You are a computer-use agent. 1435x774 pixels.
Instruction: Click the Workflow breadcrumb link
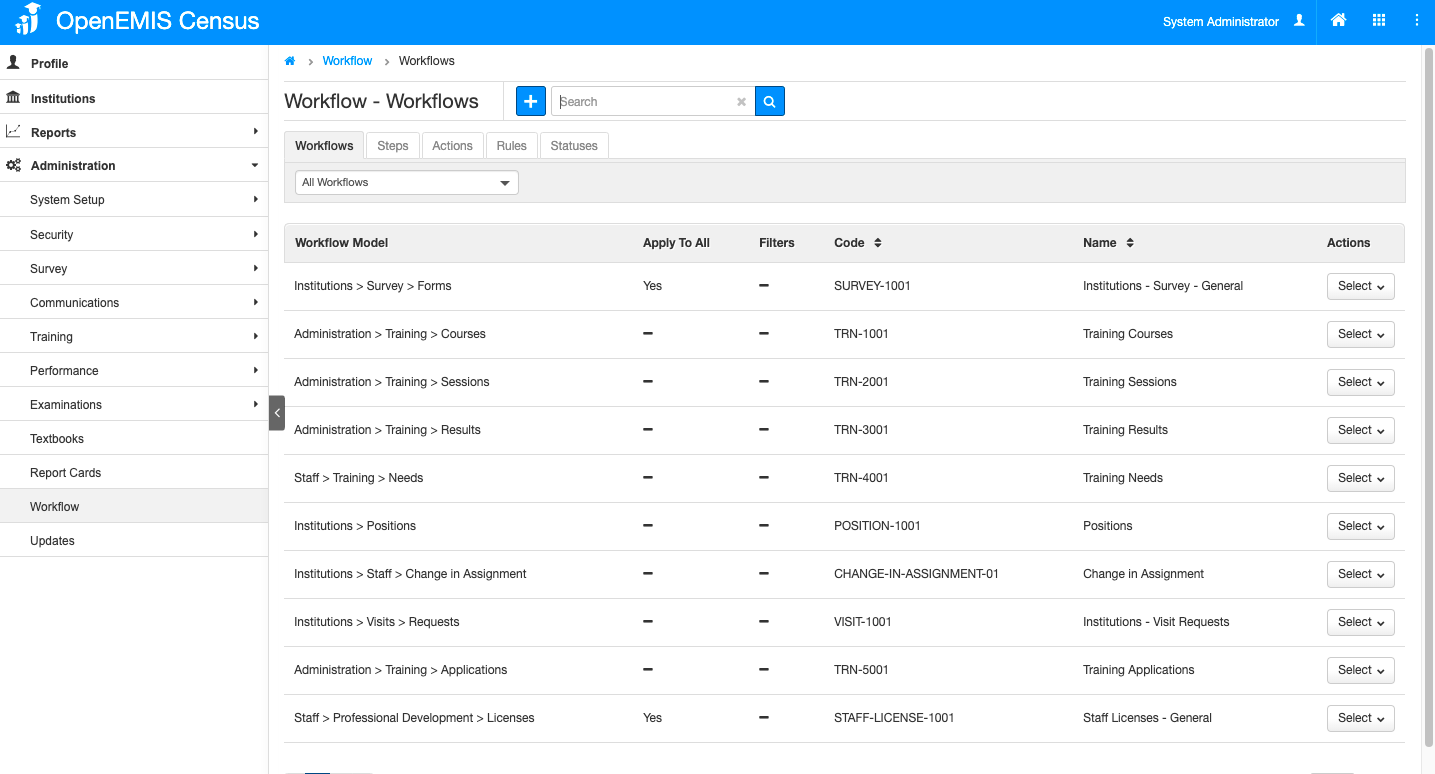347,61
